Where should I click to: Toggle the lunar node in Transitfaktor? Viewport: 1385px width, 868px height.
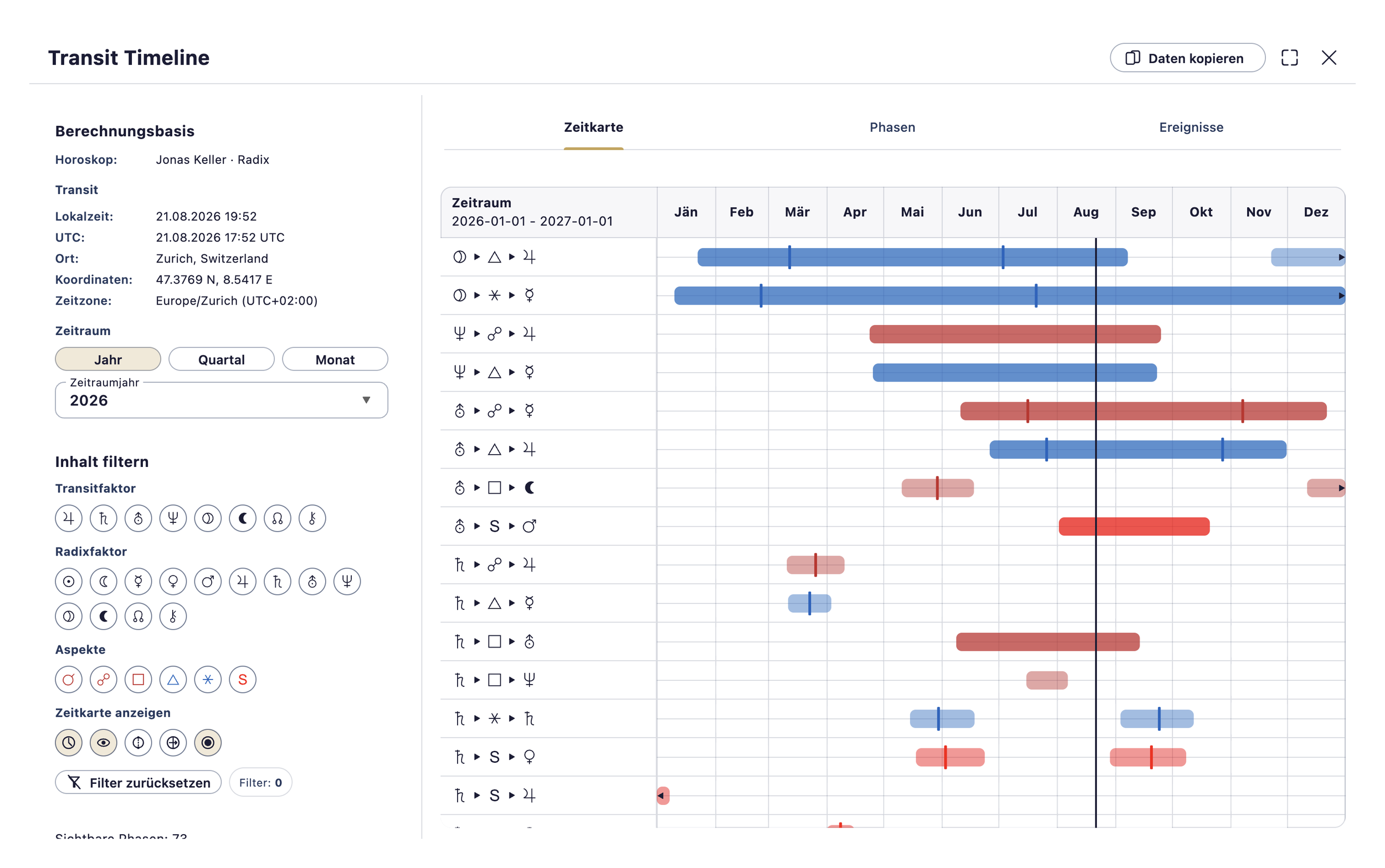277,518
